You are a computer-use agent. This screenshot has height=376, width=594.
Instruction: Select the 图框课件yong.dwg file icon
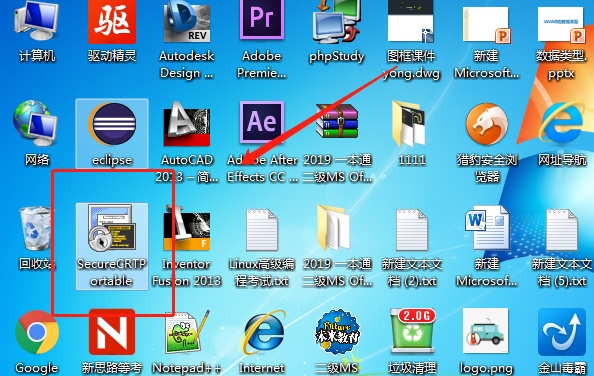click(411, 21)
